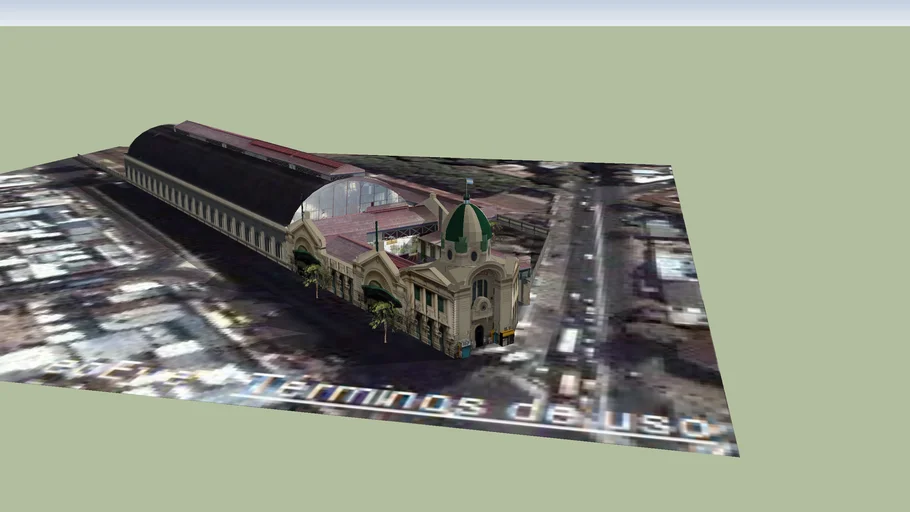Click the palm tree farthest from the tower

(x=313, y=275)
